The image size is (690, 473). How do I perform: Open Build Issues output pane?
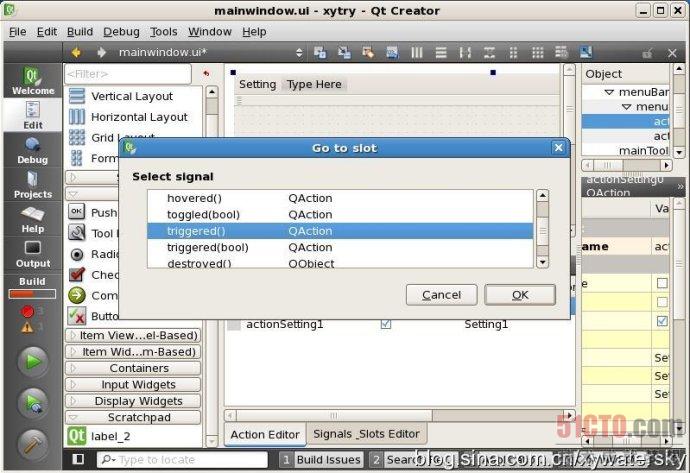point(322,460)
